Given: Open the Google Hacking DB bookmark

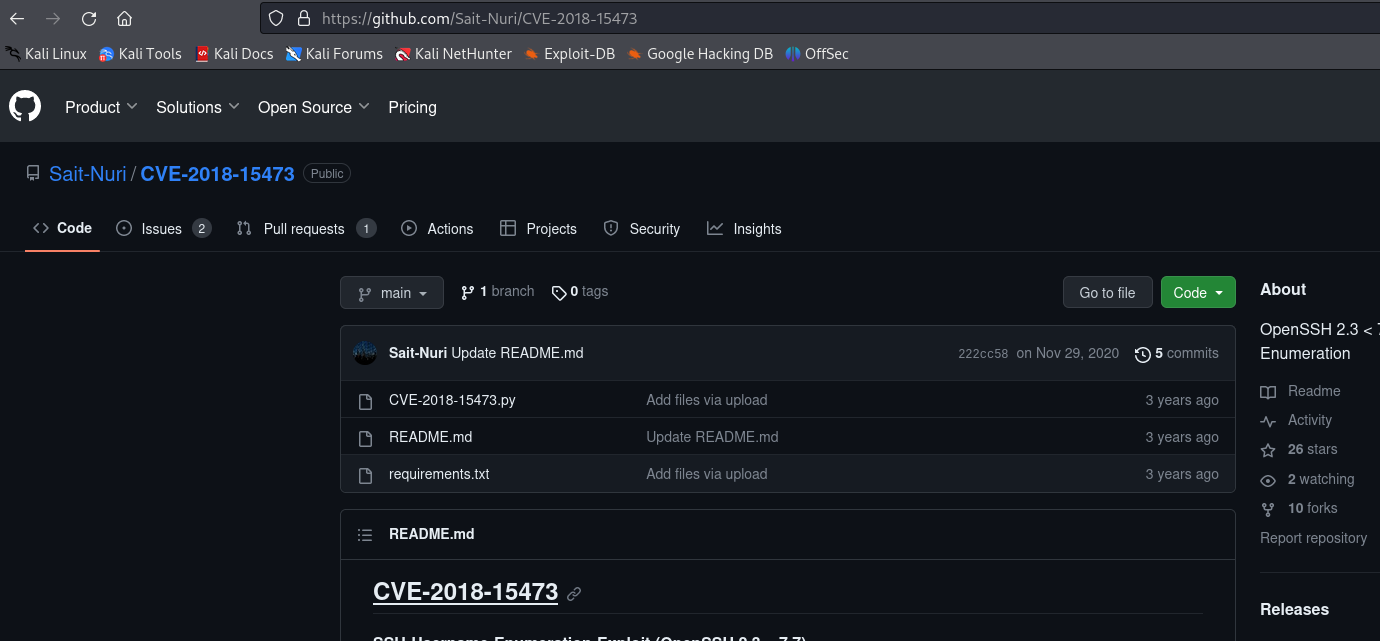Looking at the screenshot, I should coord(700,54).
